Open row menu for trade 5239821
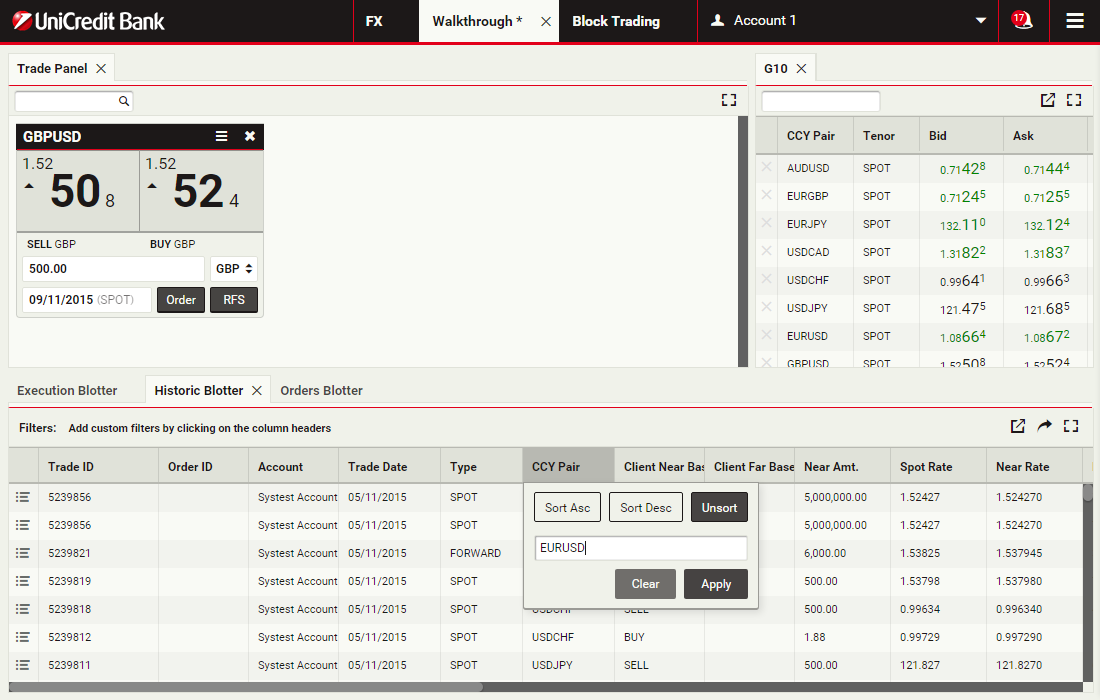The width and height of the screenshot is (1100, 700). [x=23, y=553]
